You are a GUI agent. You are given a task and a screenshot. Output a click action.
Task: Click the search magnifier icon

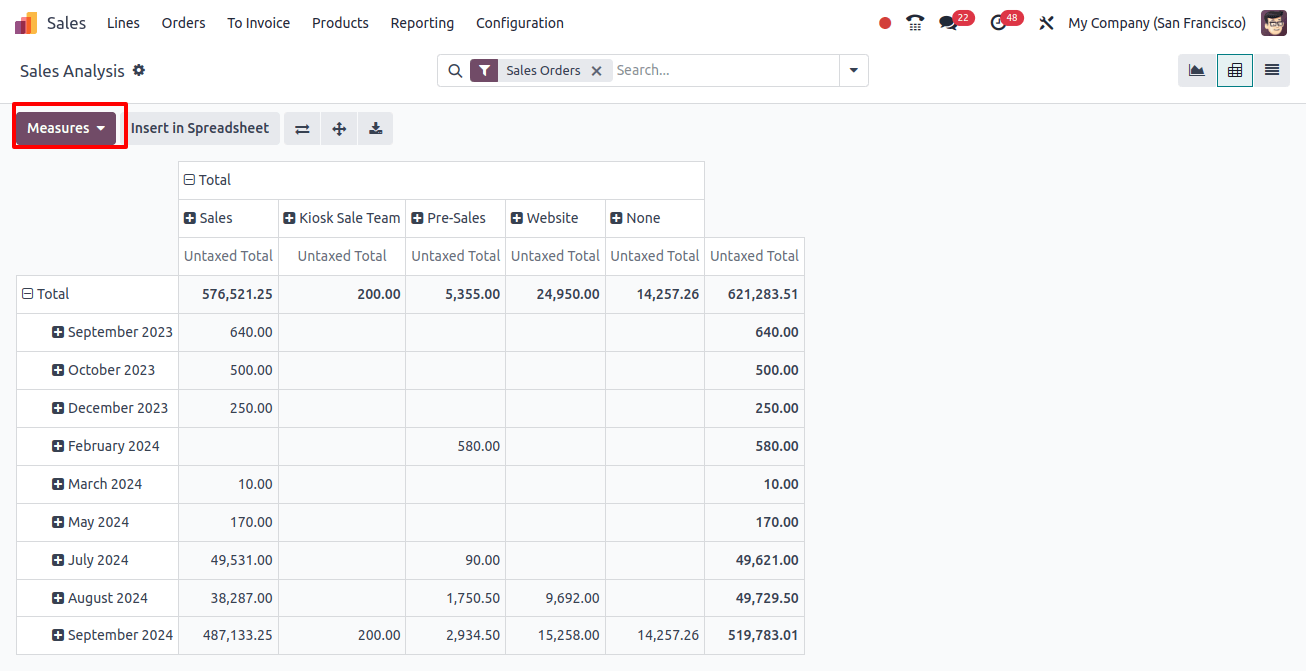click(x=455, y=71)
